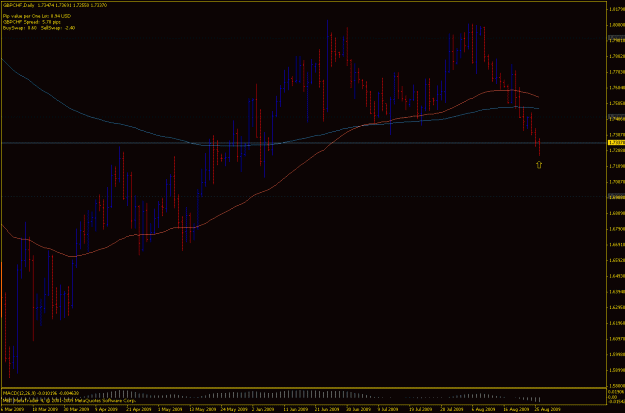The height and width of the screenshot is (413, 625).
Task: Click the '21 Apr 2009' date label
Action: [139, 409]
